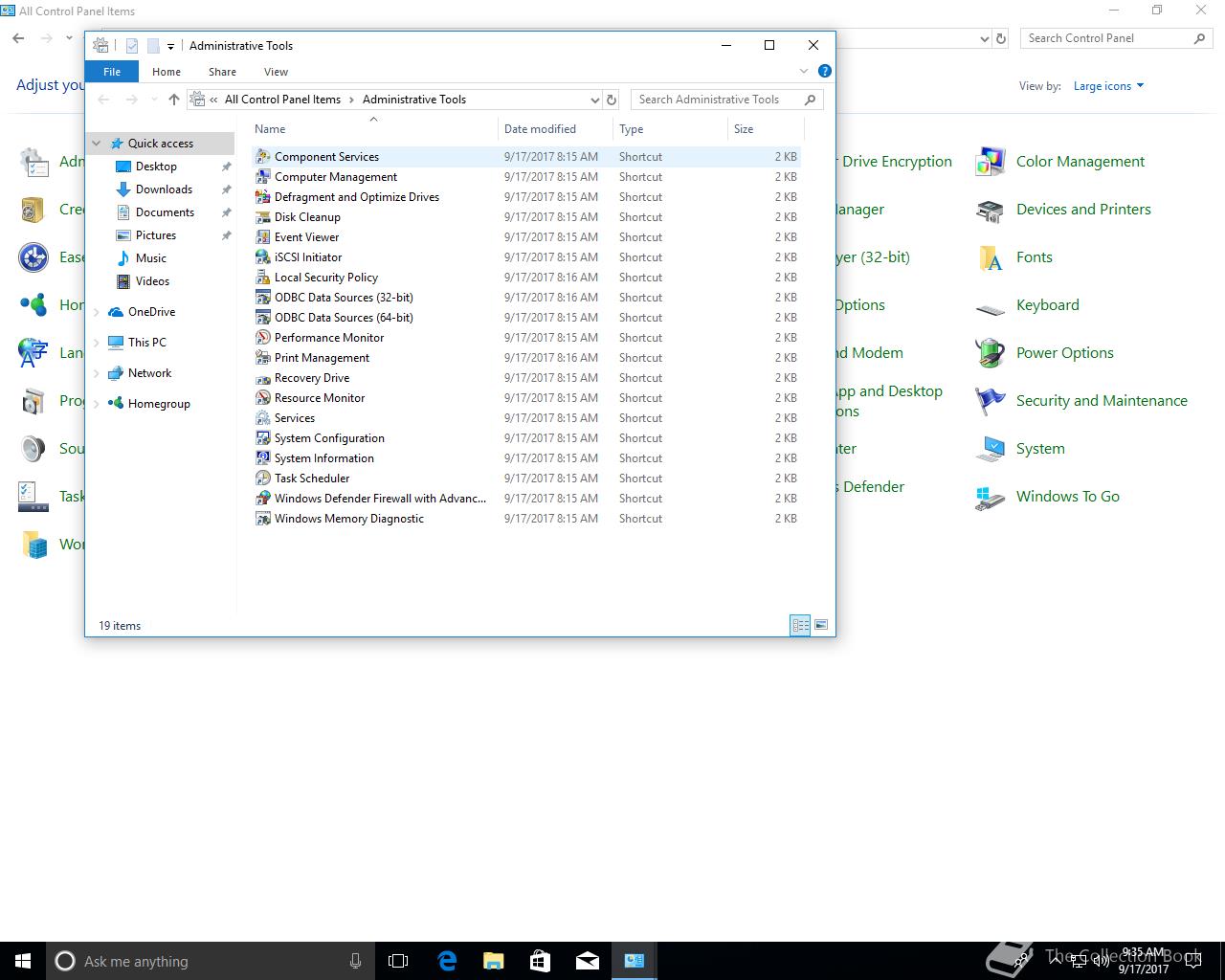Sort by the Date modified column header
Image resolution: width=1225 pixels, height=980 pixels.
tap(555, 128)
